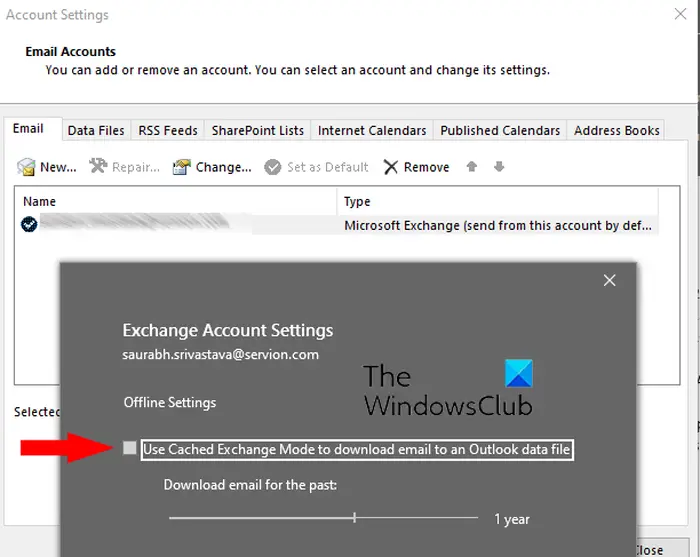Click the account status icon in list
Viewport: 700px width, 557px height.
pos(29,224)
